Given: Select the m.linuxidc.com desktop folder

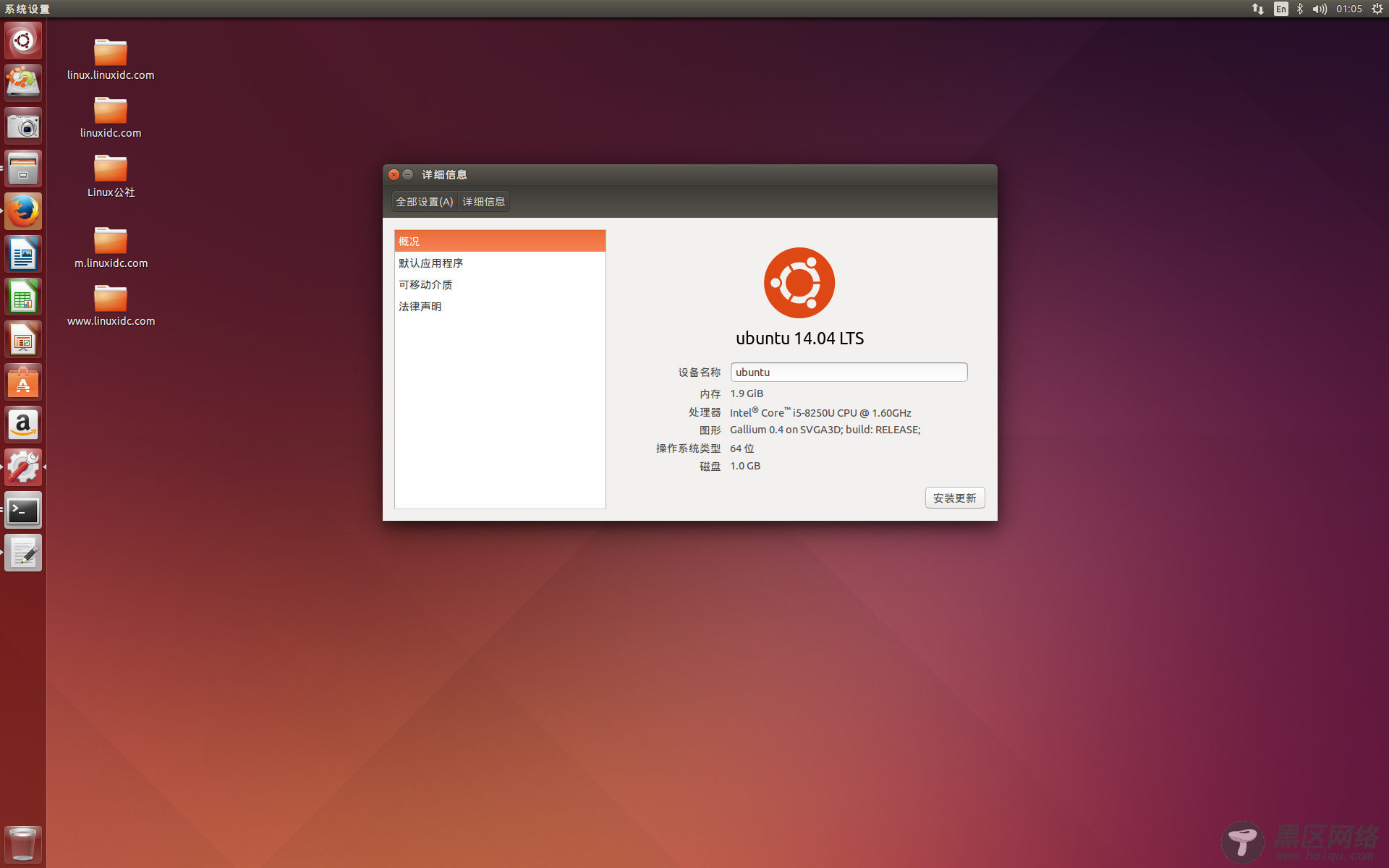Looking at the screenshot, I should pos(111,247).
